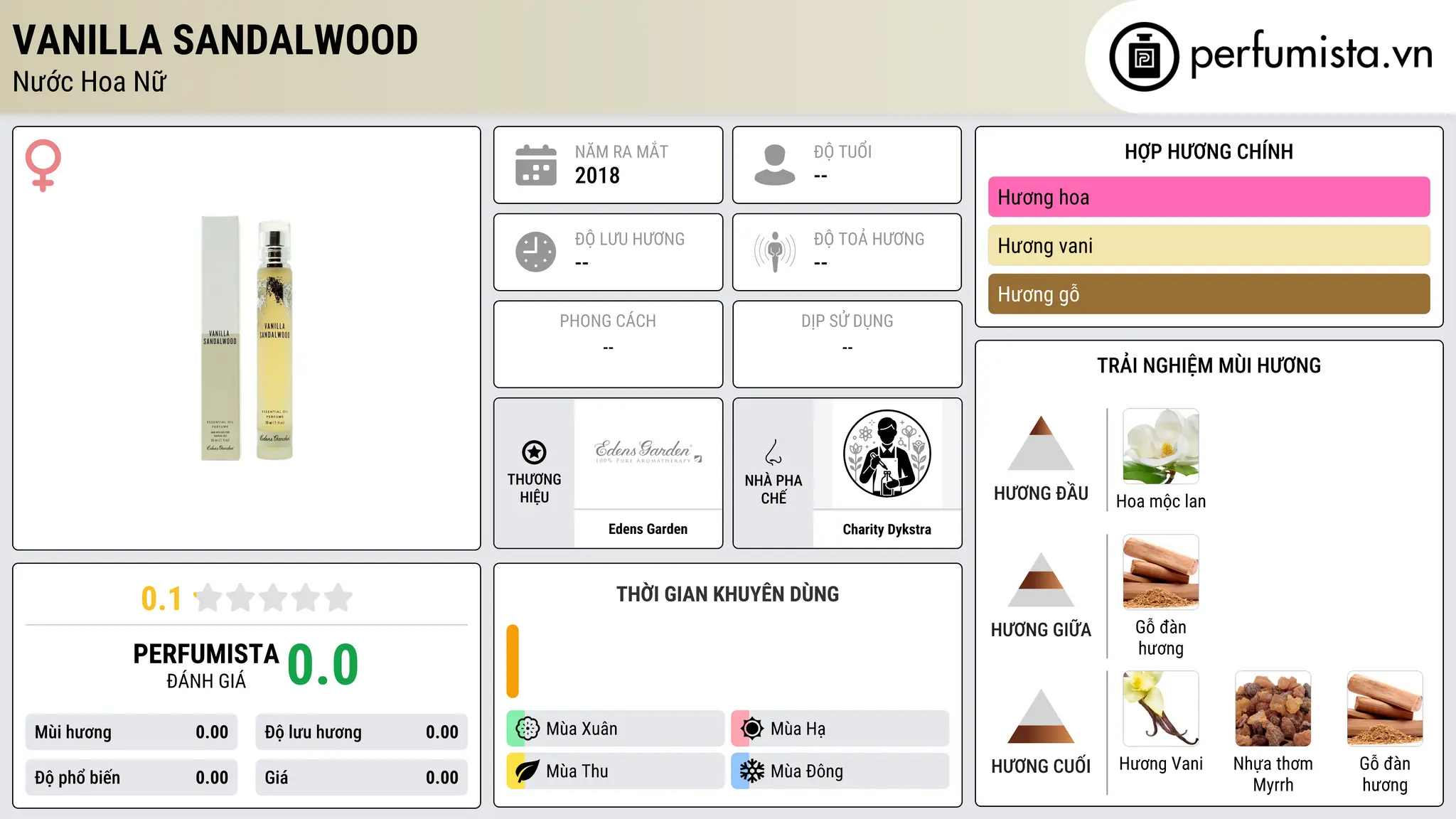Click the Nhựa thơm Myrrh note thumbnail

point(1273,709)
